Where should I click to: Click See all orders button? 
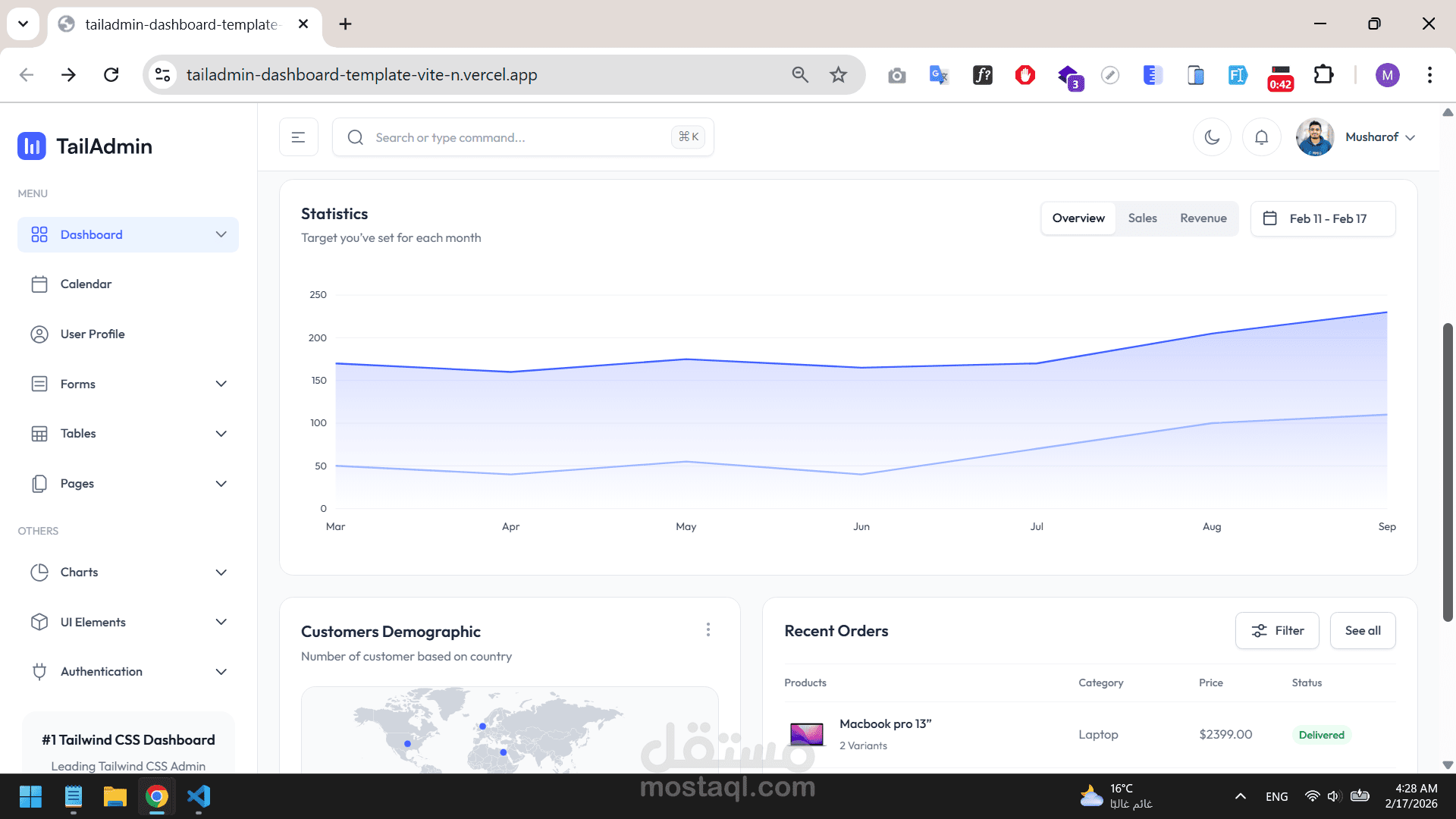point(1362,631)
